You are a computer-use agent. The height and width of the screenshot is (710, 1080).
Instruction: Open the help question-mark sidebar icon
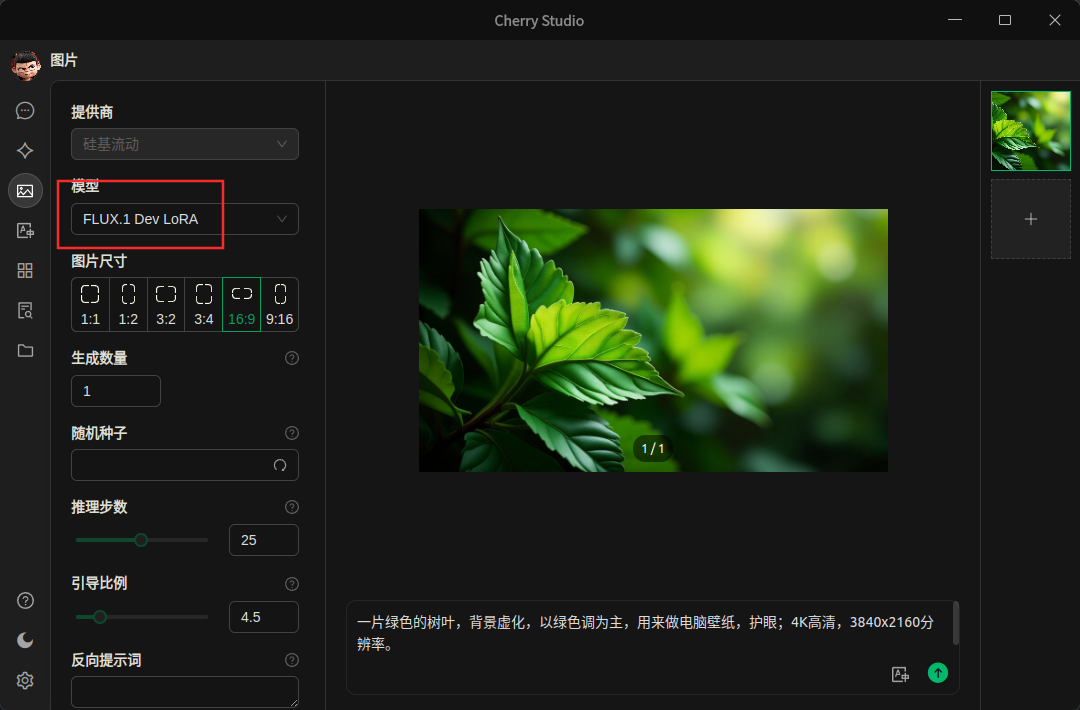click(25, 601)
